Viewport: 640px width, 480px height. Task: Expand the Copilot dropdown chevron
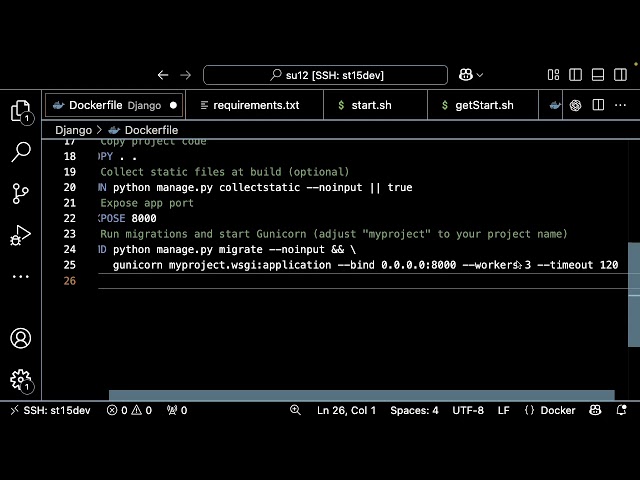[480, 75]
